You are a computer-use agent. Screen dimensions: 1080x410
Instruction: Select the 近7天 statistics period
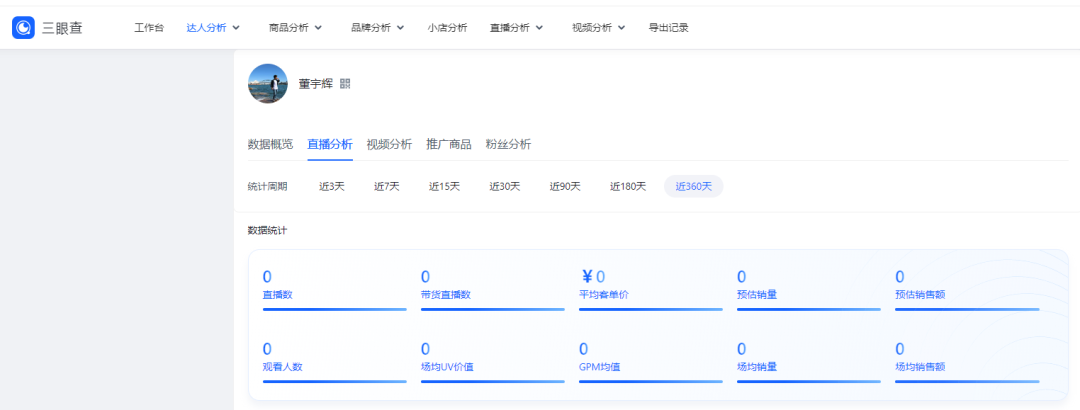point(386,186)
